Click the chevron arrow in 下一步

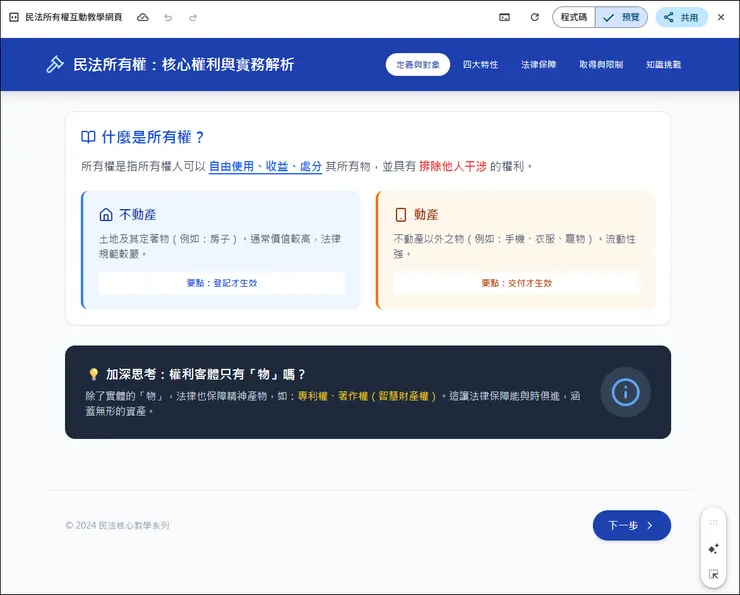click(x=650, y=525)
